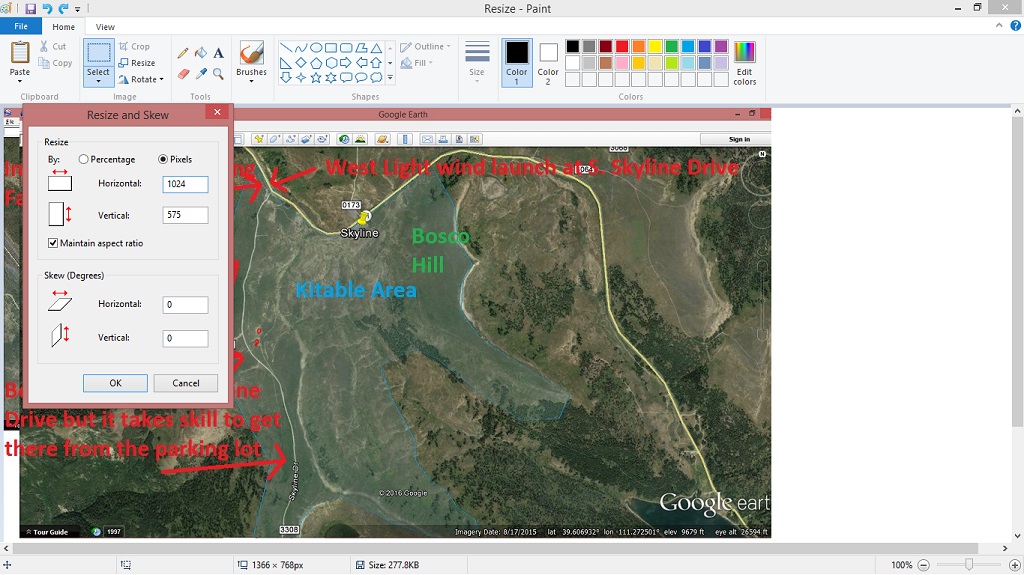Click the Resize ribbon command
This screenshot has height=575, width=1024.
coord(136,63)
